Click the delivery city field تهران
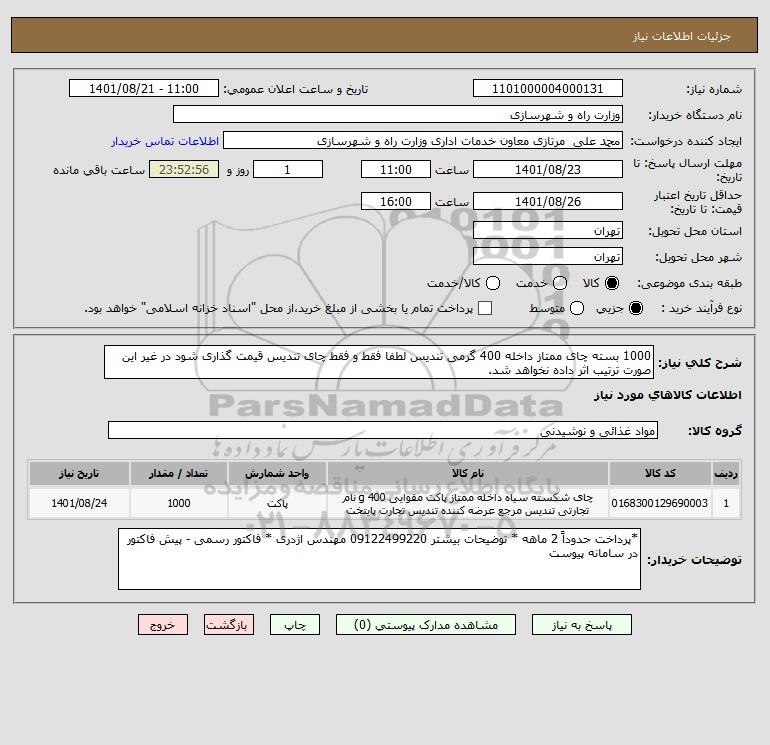 coord(548,256)
